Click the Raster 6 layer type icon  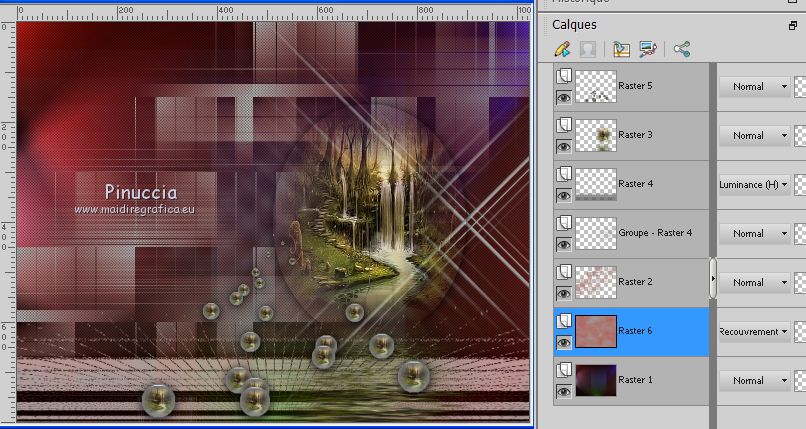click(564, 321)
